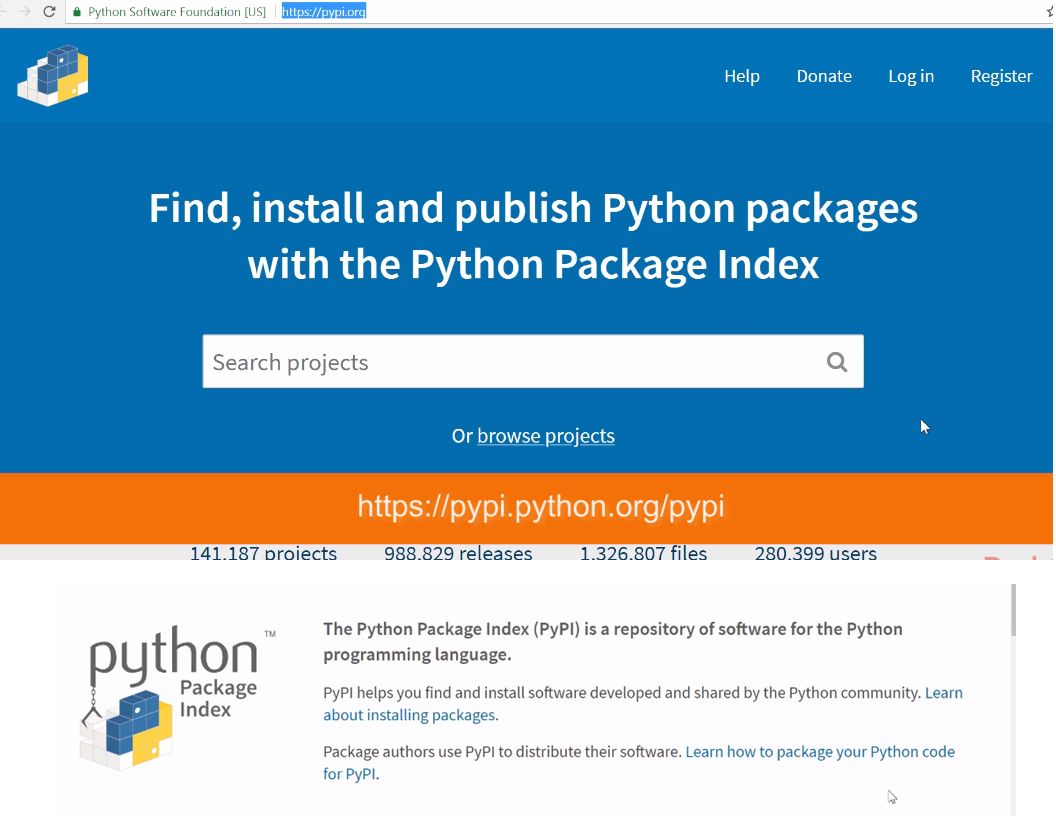The width and height of the screenshot is (1056, 816).
Task: Reload the page with browser refresh icon
Action: (x=49, y=11)
